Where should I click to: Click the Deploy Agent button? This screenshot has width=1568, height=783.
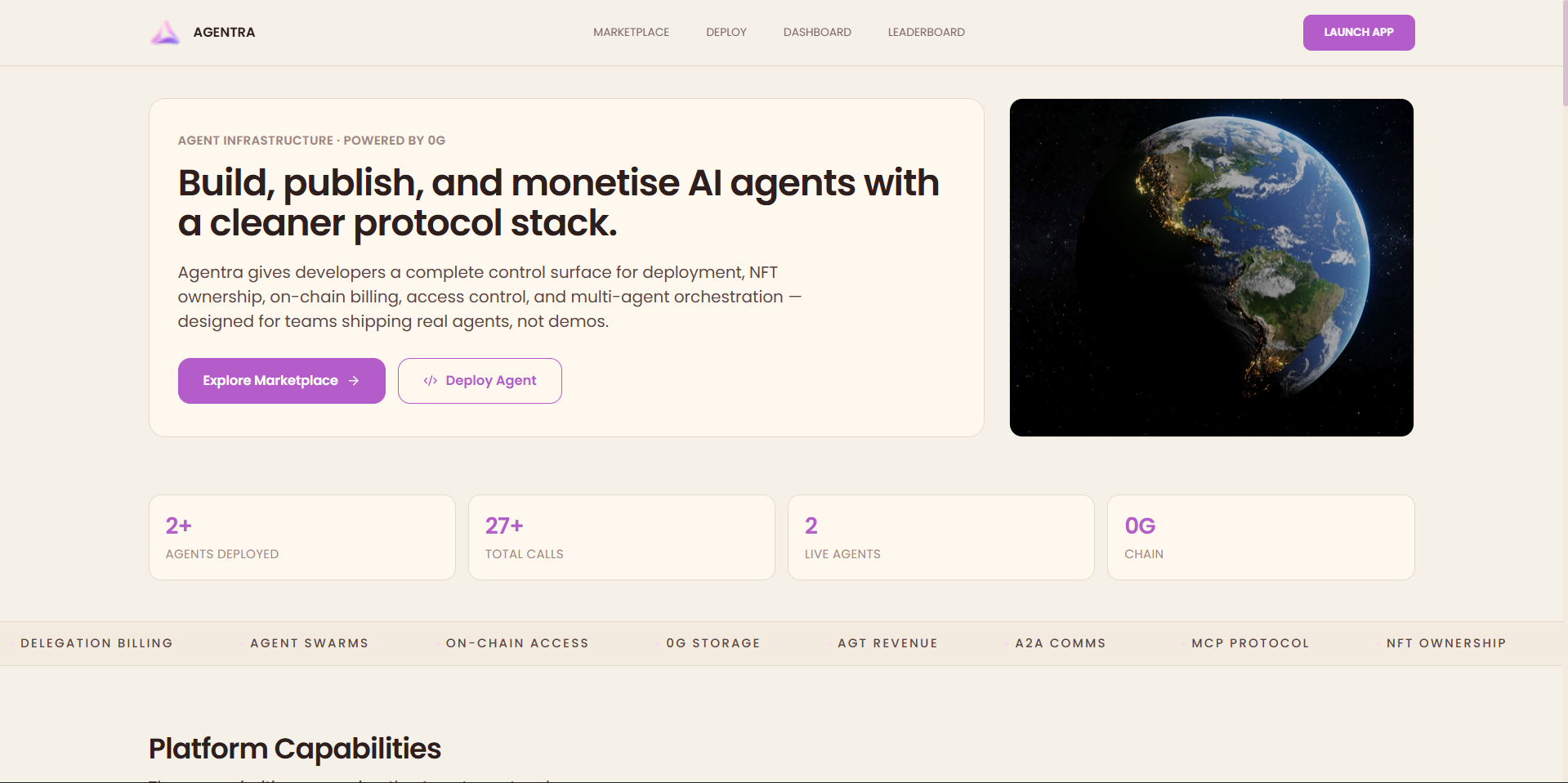480,381
